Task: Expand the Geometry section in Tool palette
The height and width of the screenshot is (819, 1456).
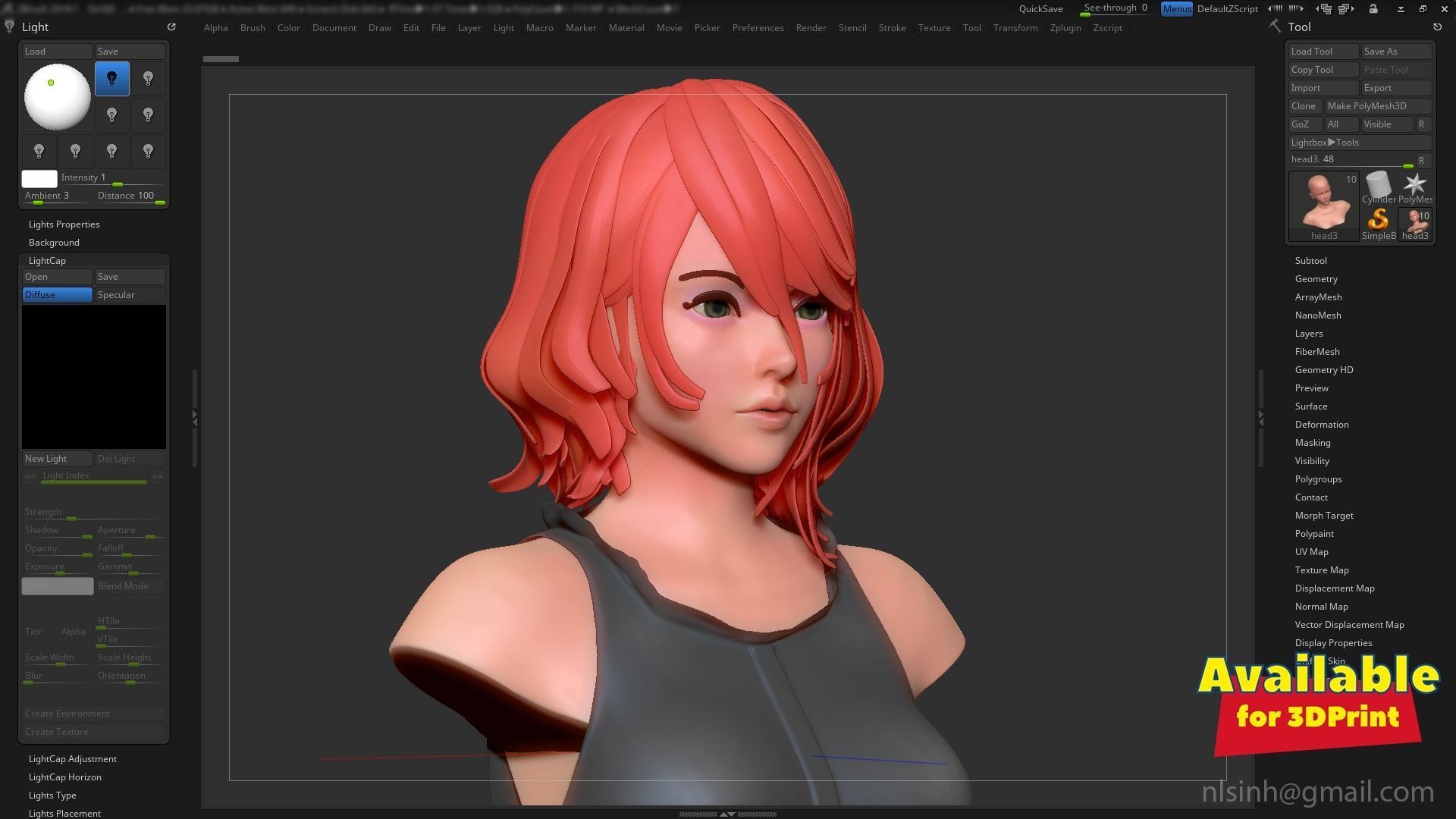Action: click(x=1316, y=279)
